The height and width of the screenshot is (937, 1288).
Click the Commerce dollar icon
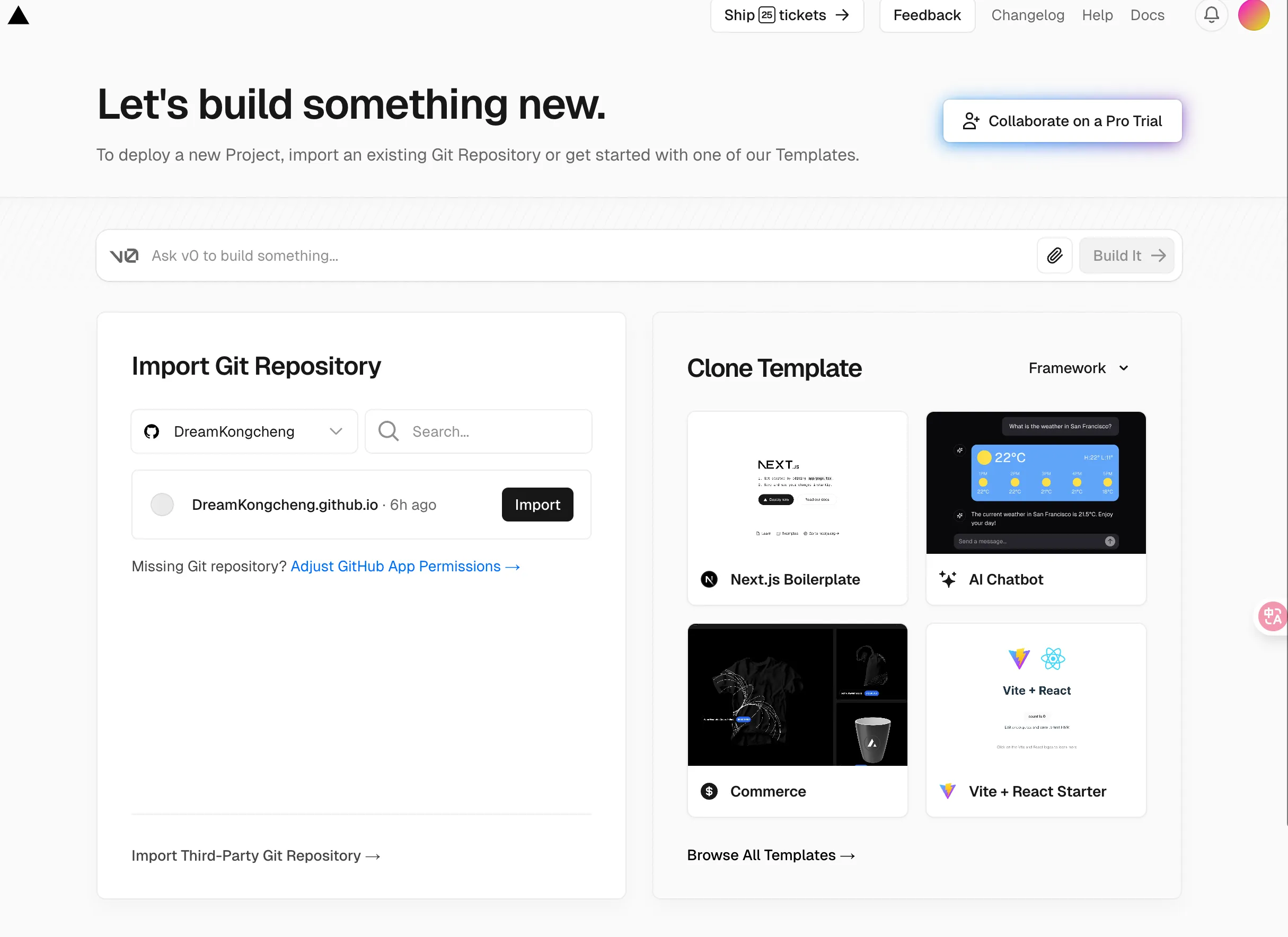point(709,791)
